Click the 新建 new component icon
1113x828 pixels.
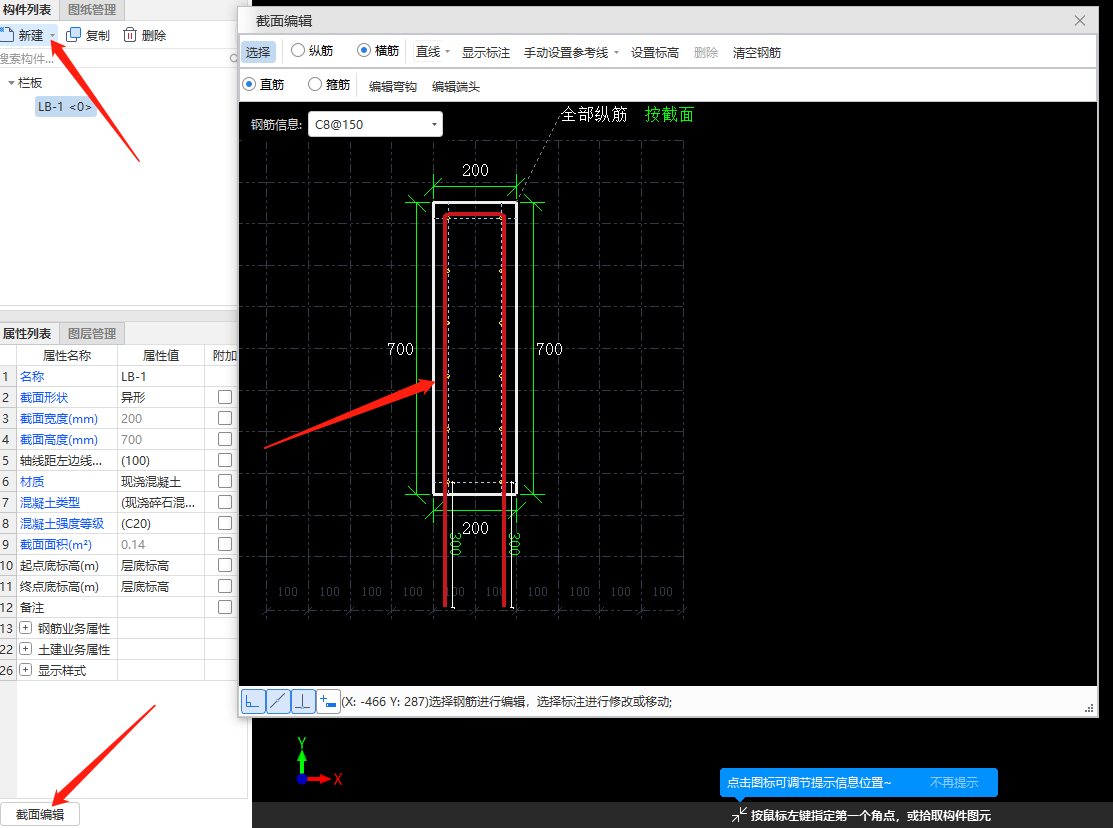7,35
